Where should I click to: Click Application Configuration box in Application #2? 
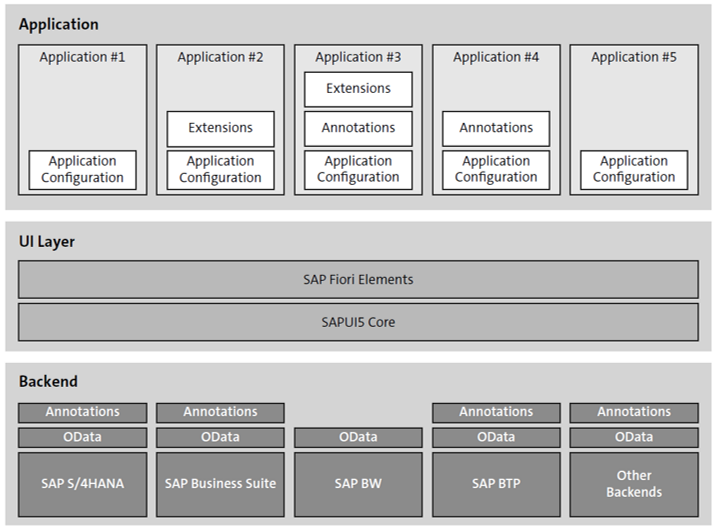click(220, 170)
